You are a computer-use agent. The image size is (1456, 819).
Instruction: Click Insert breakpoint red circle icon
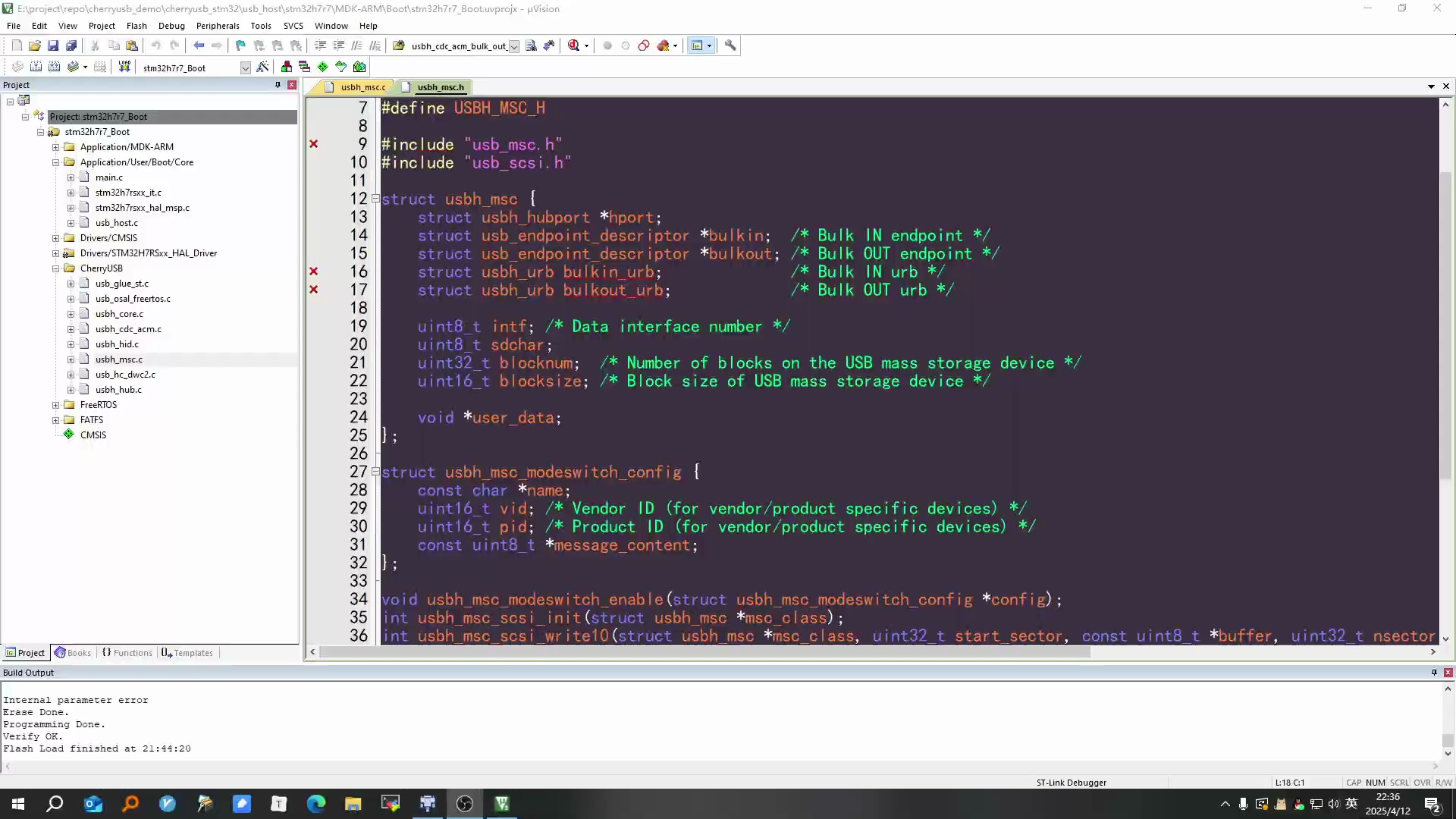coord(607,45)
